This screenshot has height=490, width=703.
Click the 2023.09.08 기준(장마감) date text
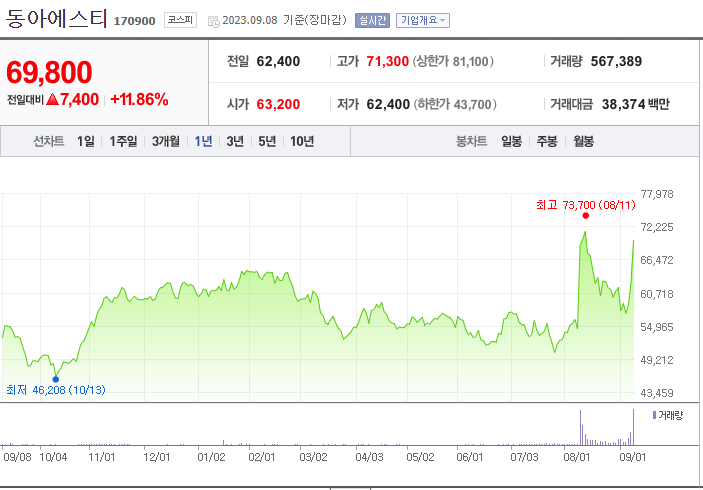[x=284, y=20]
